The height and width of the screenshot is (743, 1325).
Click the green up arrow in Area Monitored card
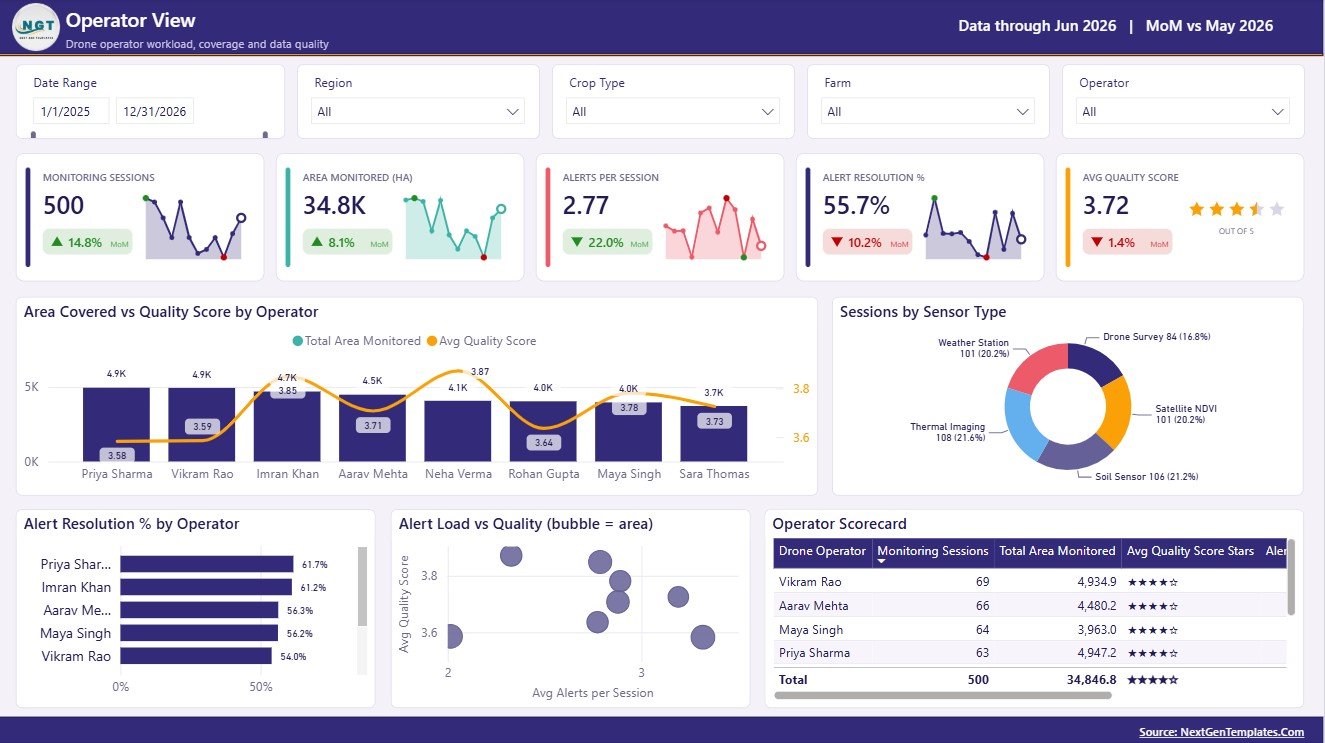(x=317, y=242)
